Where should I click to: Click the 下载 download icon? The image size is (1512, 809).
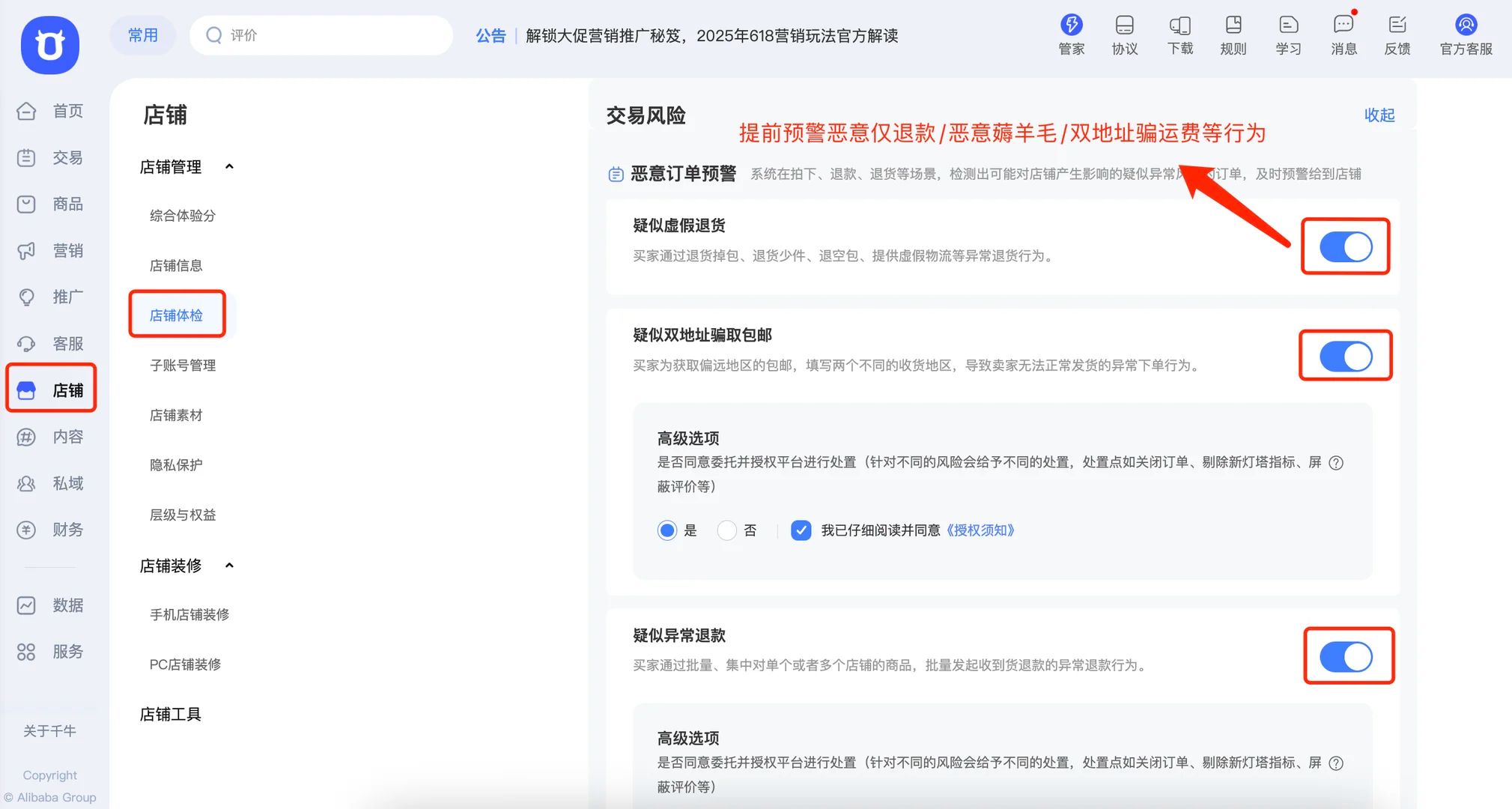pyautogui.click(x=1180, y=26)
